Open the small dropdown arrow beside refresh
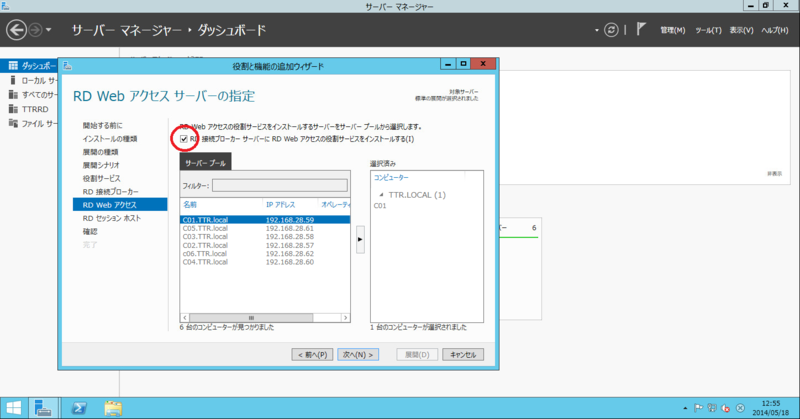The height and width of the screenshot is (419, 800). 596,31
